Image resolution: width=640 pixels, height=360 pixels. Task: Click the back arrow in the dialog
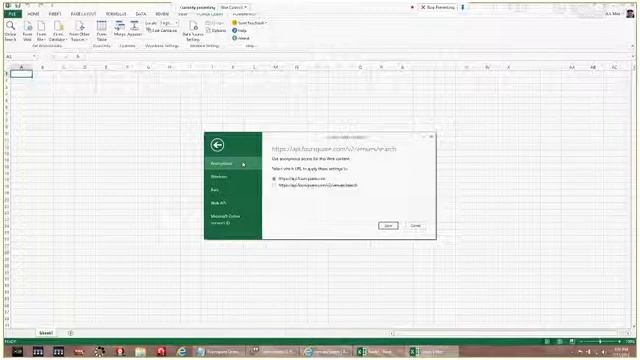[217, 145]
